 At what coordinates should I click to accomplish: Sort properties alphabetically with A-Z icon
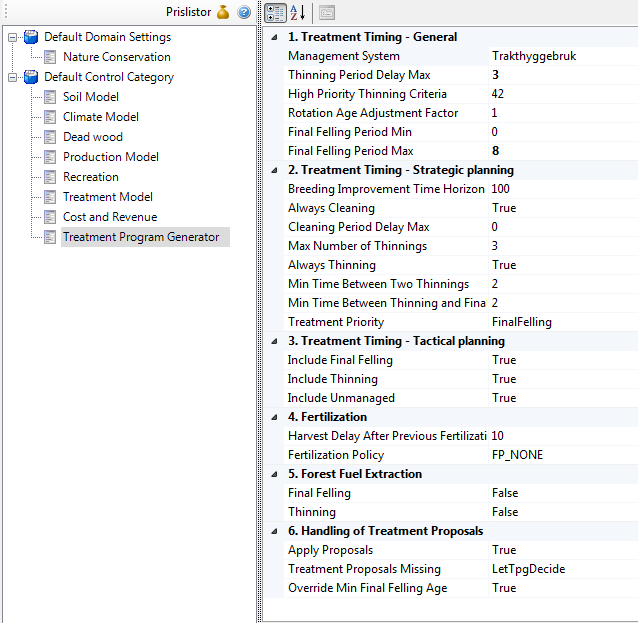297,13
